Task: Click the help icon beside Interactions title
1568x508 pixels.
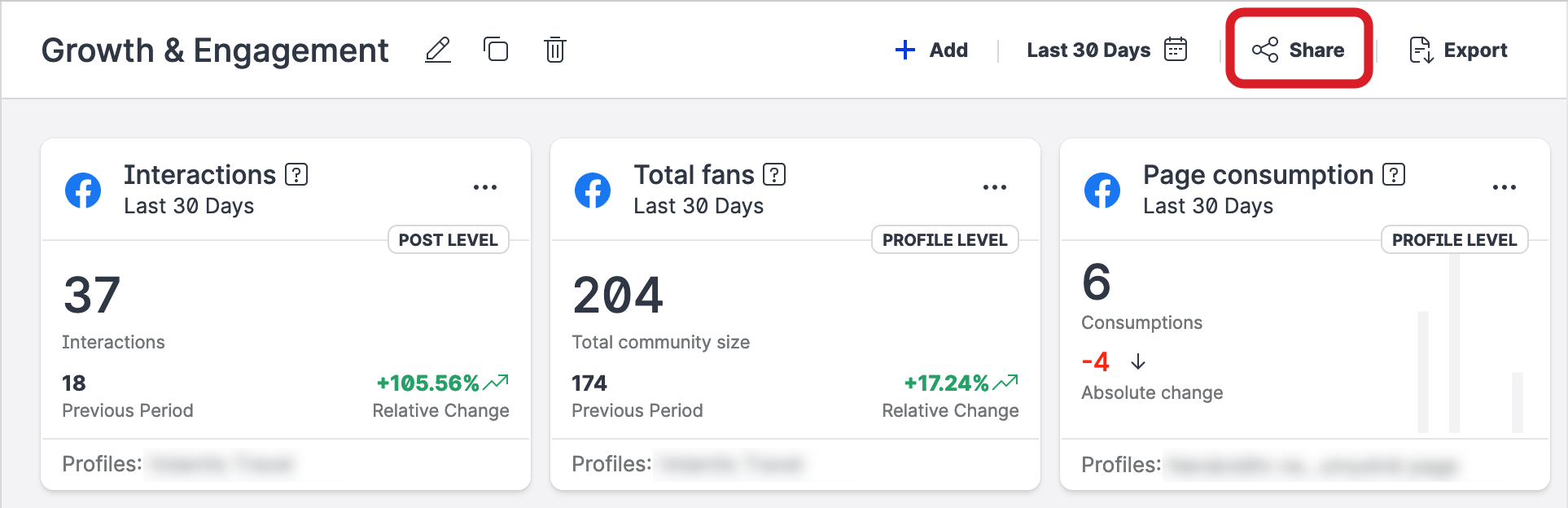Action: tap(296, 174)
